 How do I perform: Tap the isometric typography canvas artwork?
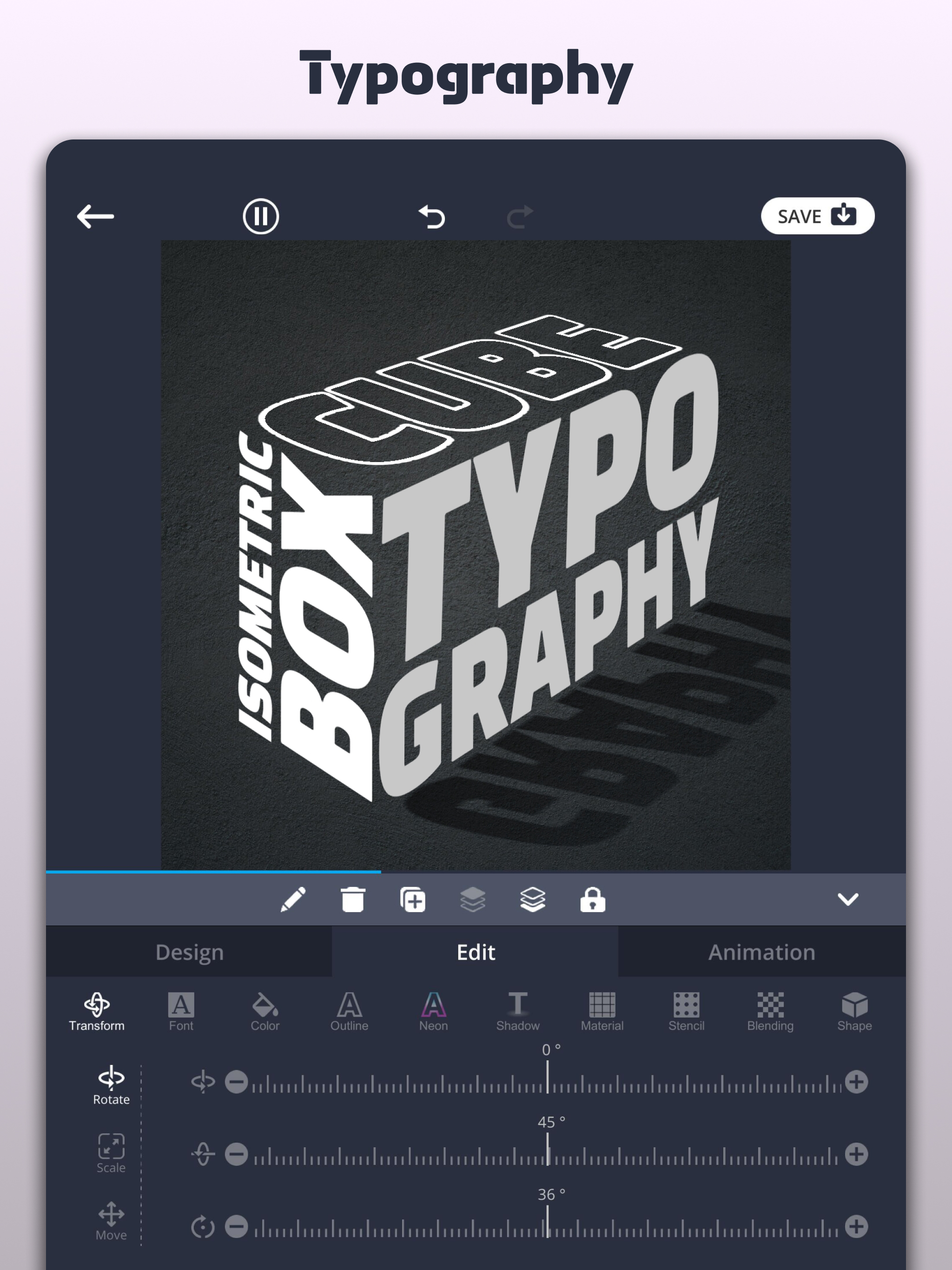(476, 555)
